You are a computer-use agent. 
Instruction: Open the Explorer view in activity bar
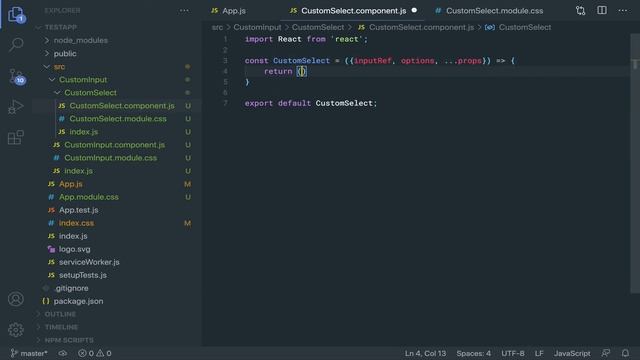click(x=16, y=14)
